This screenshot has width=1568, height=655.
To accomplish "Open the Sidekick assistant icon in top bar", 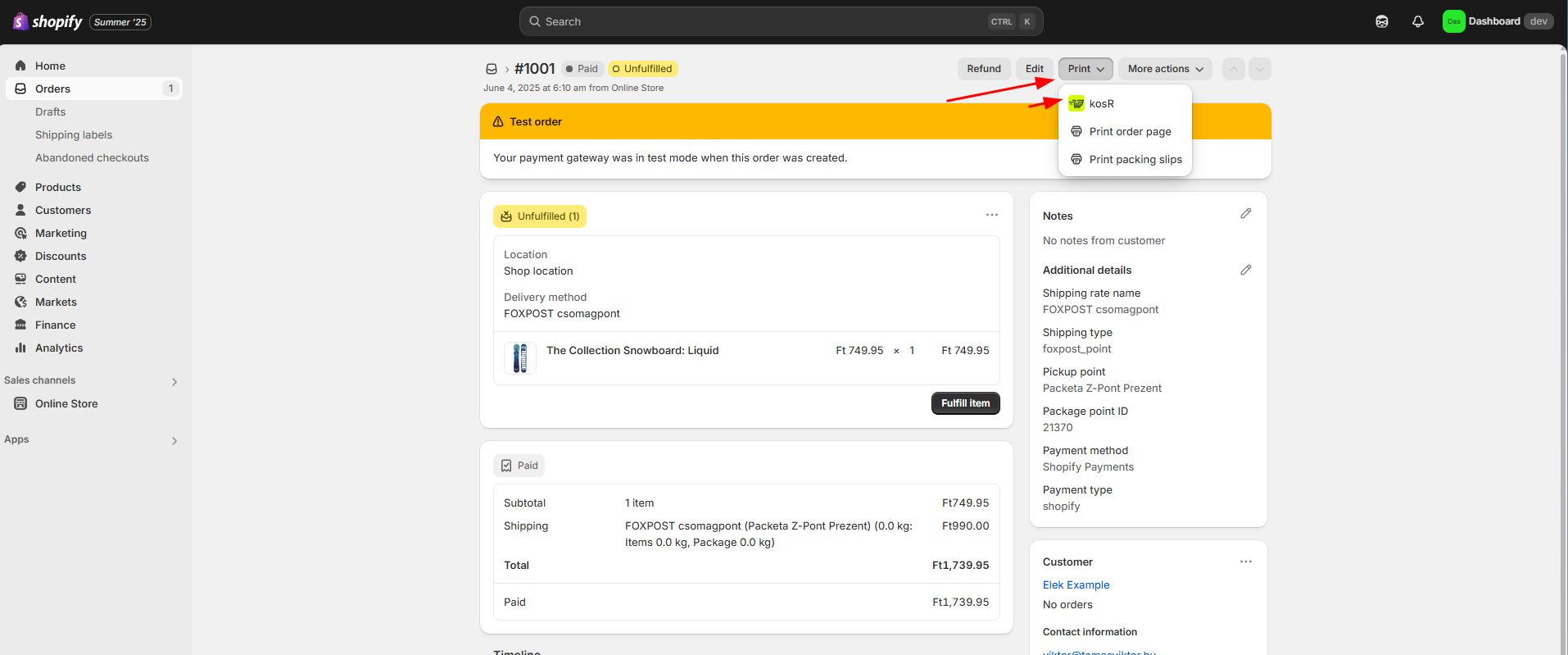I will pos(1381,22).
